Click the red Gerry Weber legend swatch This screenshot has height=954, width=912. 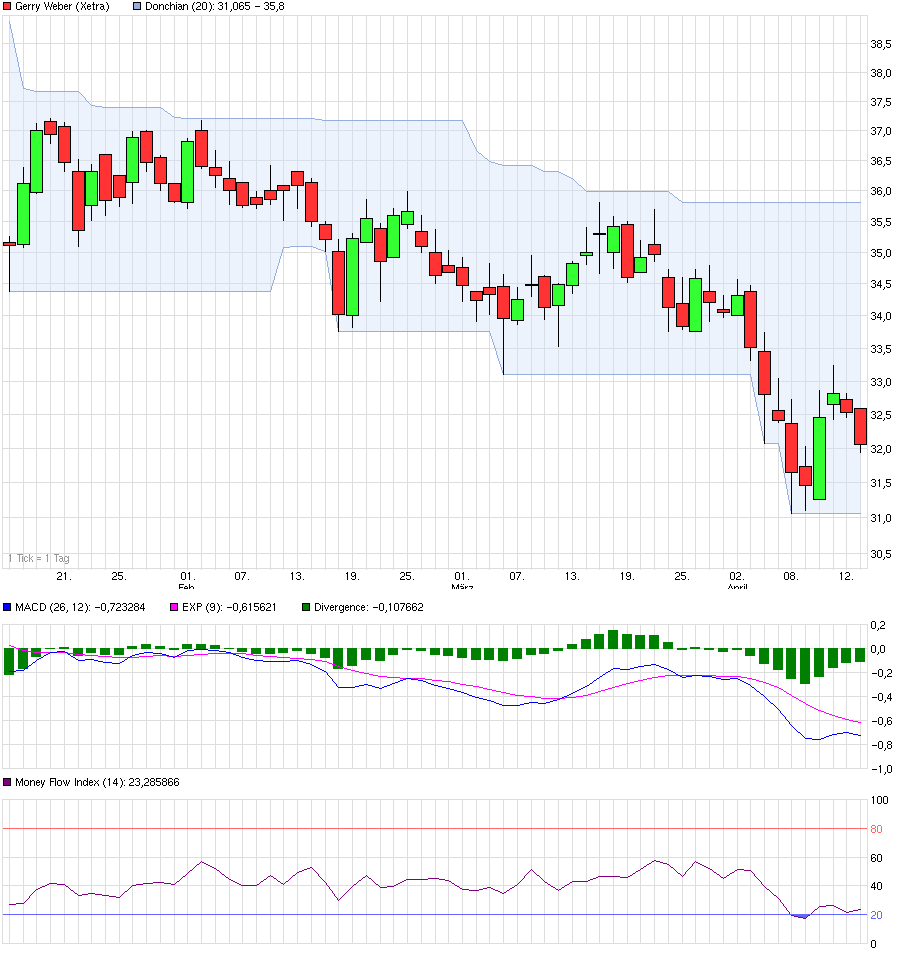[8, 7]
